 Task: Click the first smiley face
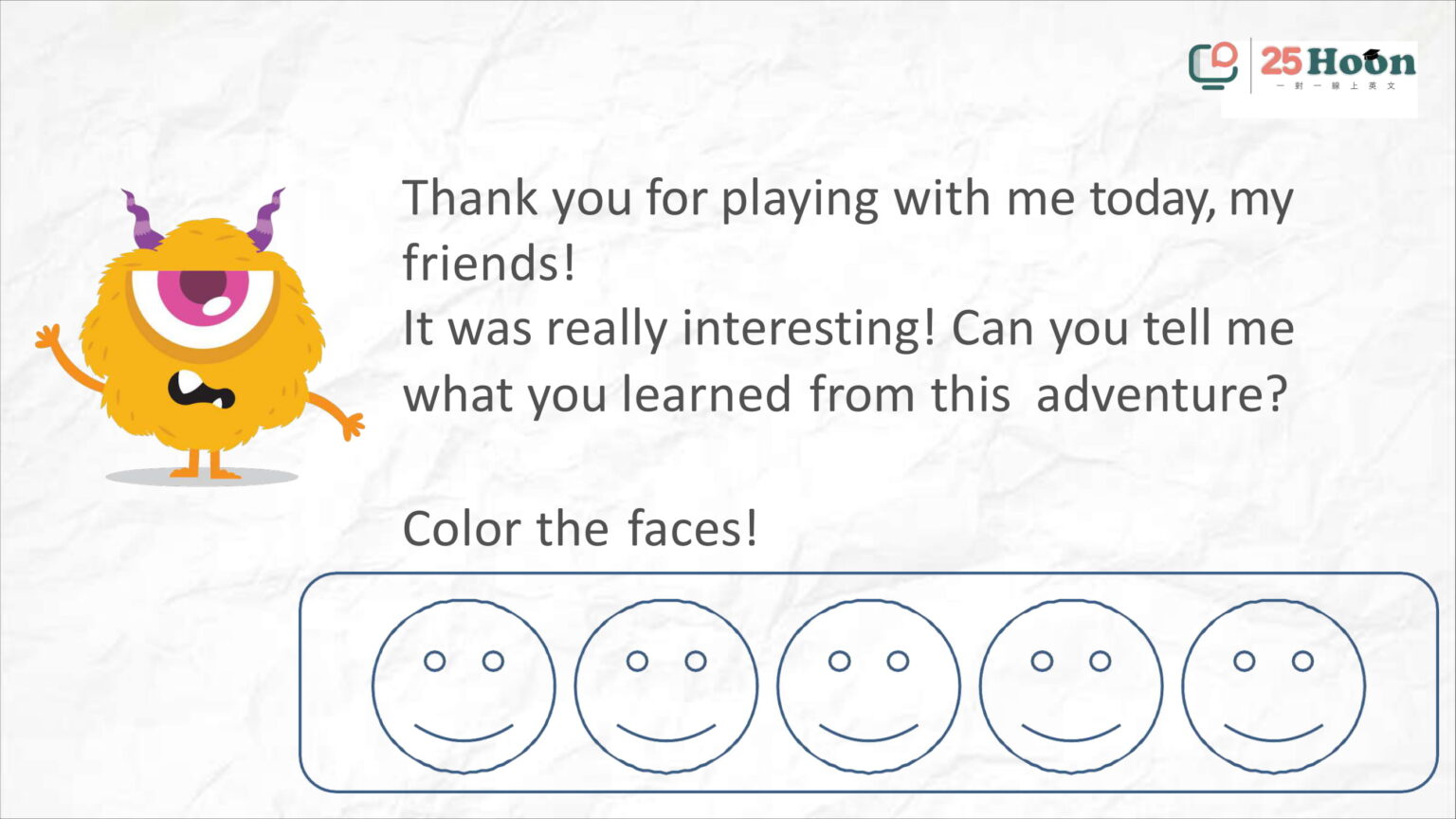(x=464, y=686)
